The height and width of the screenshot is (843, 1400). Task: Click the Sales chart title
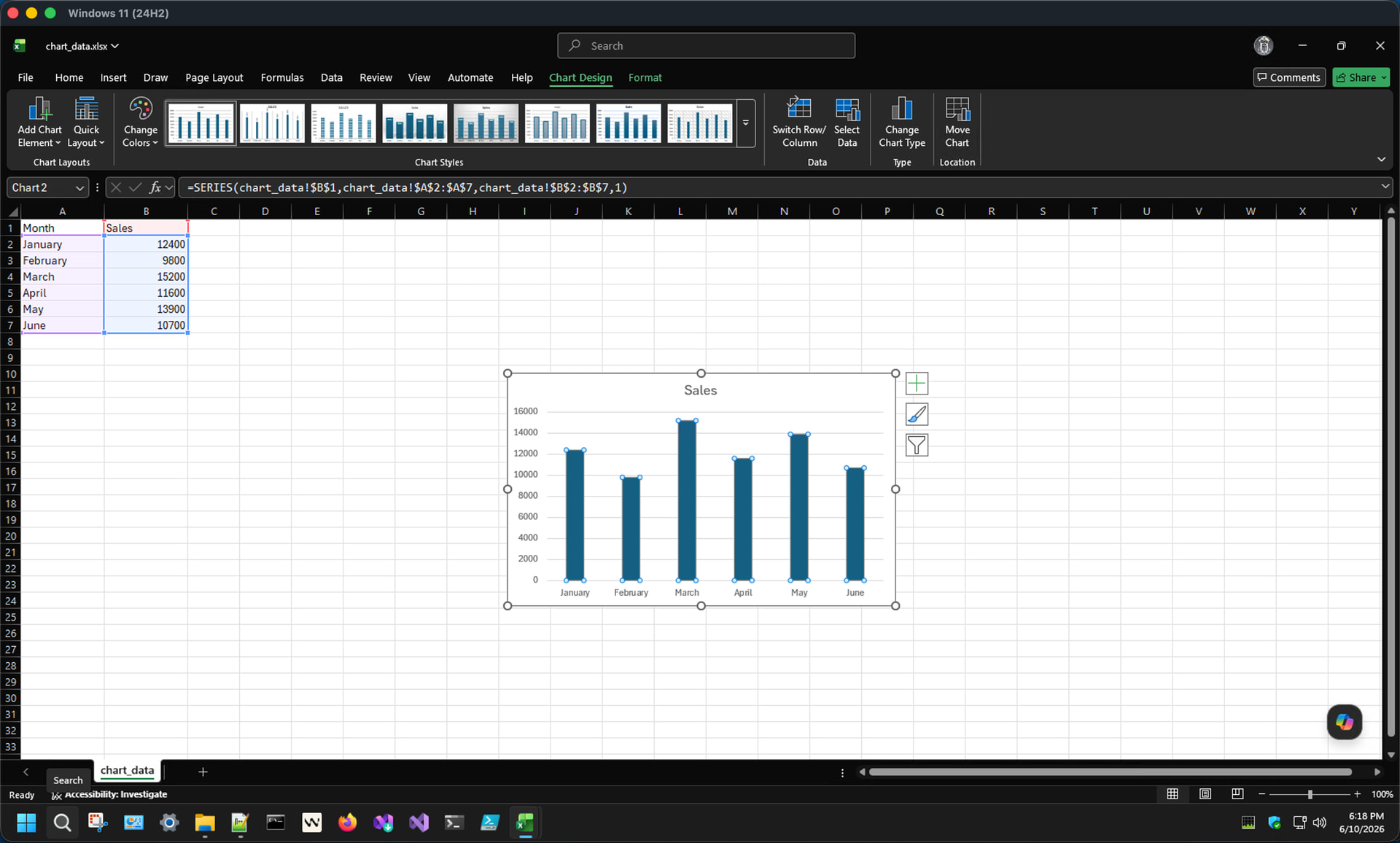tap(700, 390)
